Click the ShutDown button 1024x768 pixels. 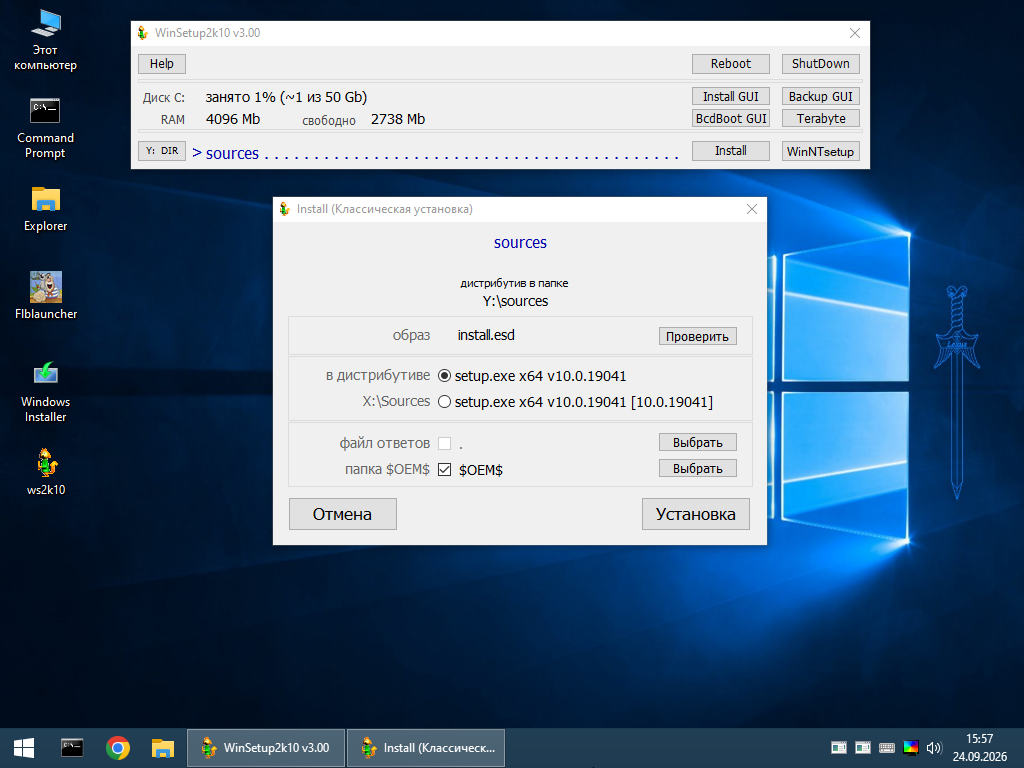[821, 63]
